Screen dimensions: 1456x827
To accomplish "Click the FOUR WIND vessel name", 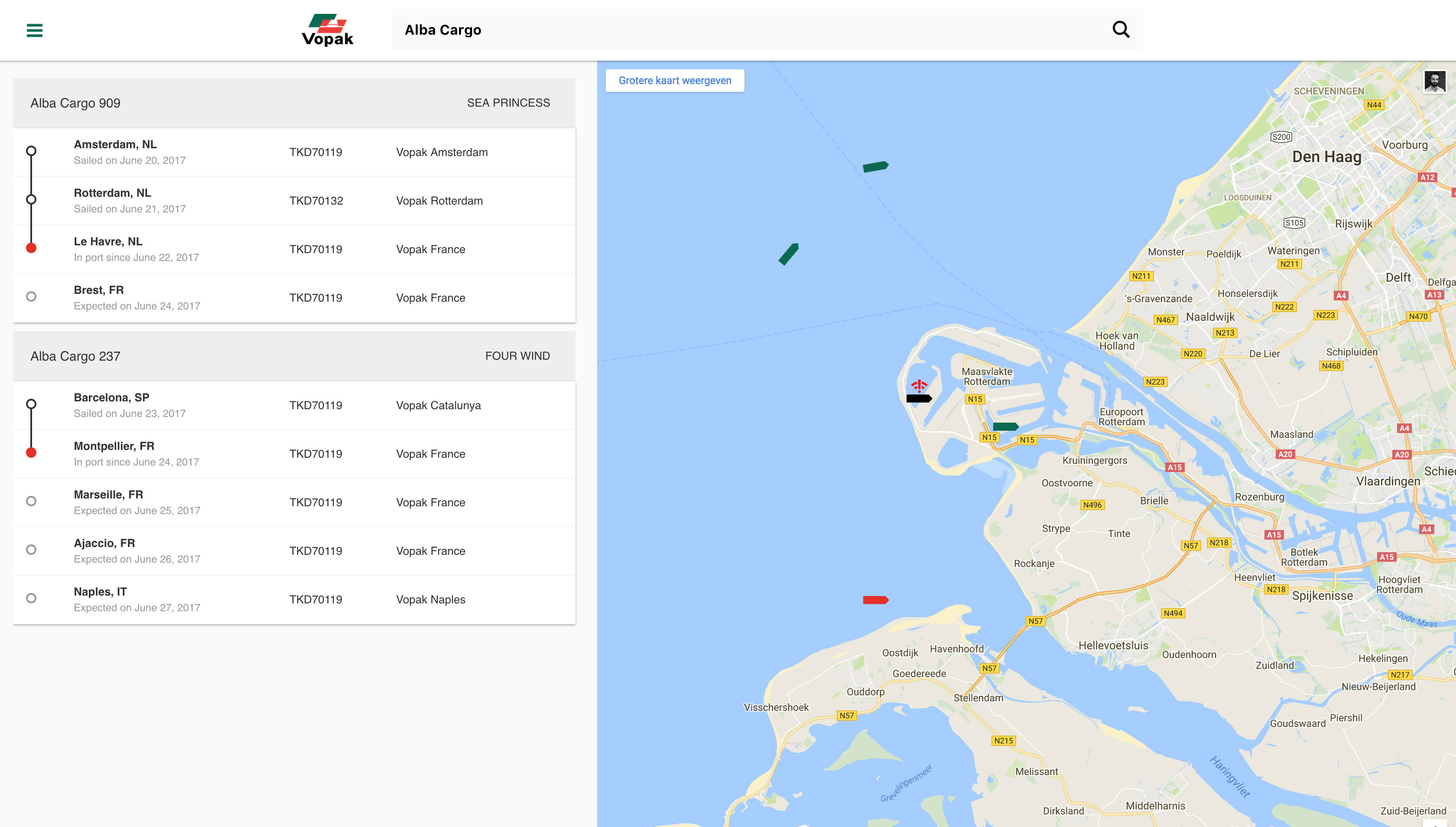I will (517, 356).
